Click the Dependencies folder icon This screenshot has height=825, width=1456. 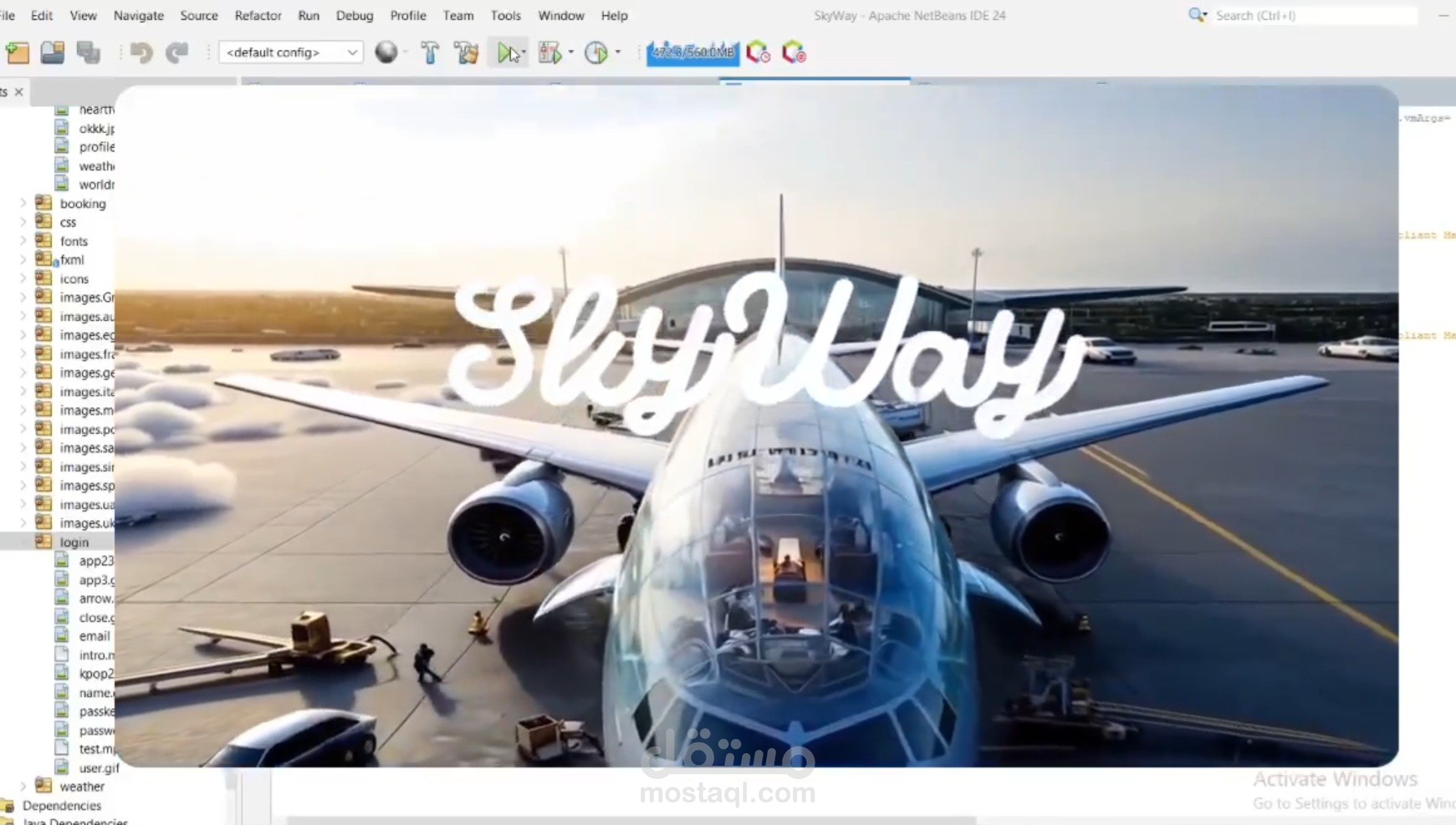[x=8, y=806]
